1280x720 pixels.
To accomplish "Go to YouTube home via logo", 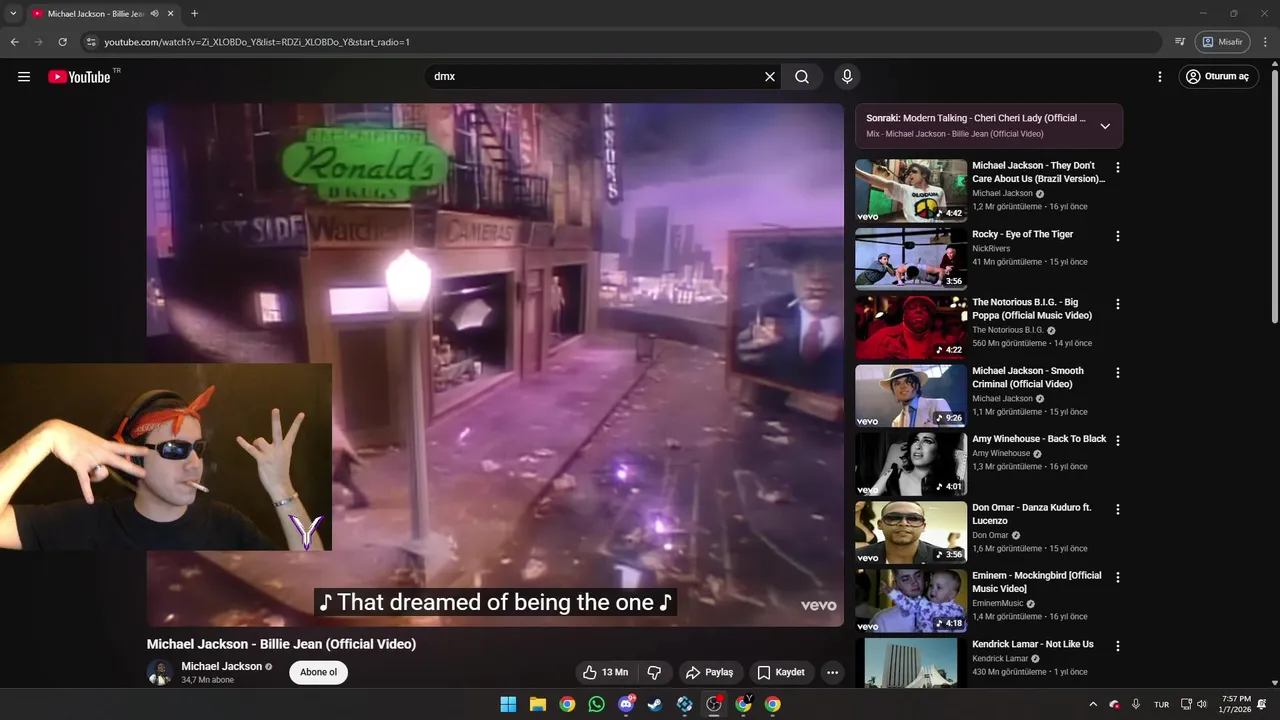I will (x=79, y=77).
